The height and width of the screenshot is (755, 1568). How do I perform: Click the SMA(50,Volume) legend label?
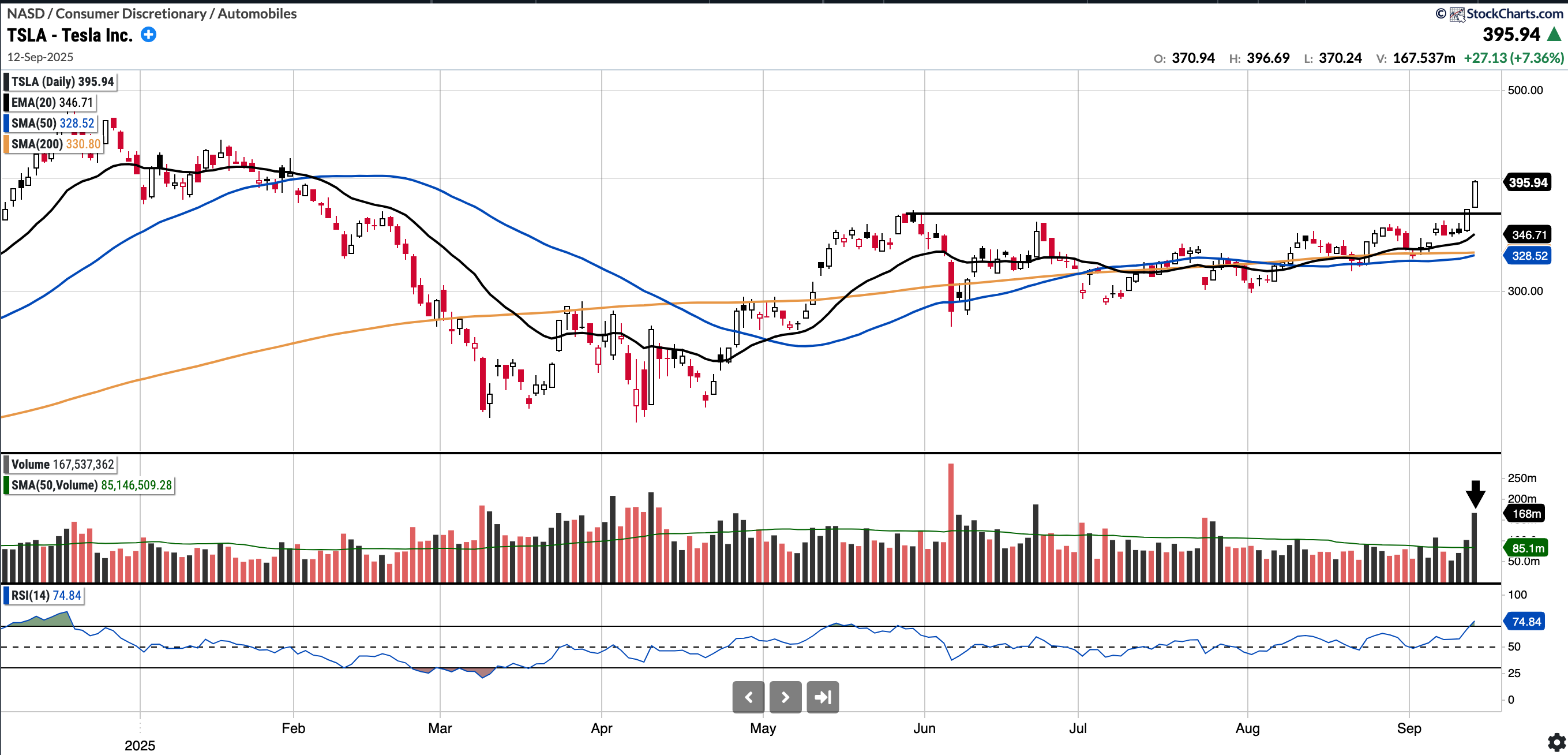[90, 485]
